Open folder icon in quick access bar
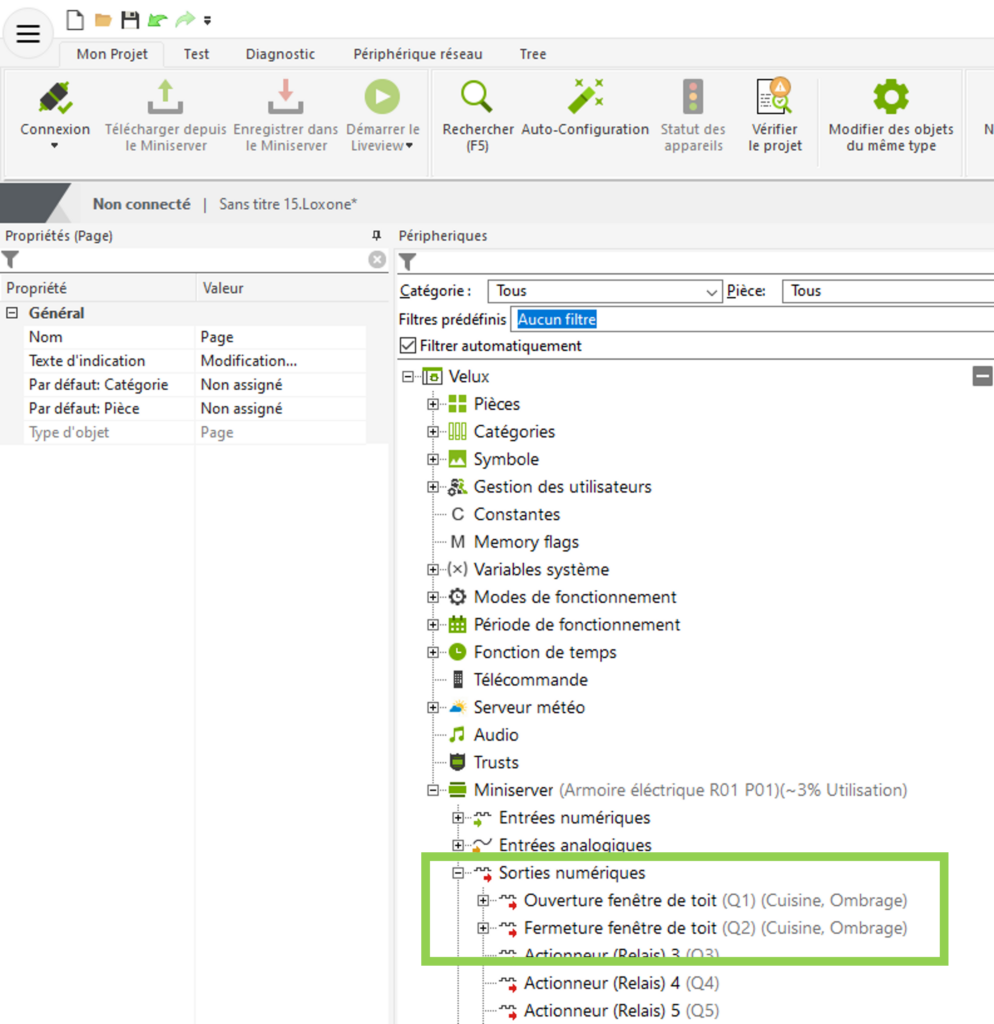The image size is (994, 1024). (x=102, y=20)
